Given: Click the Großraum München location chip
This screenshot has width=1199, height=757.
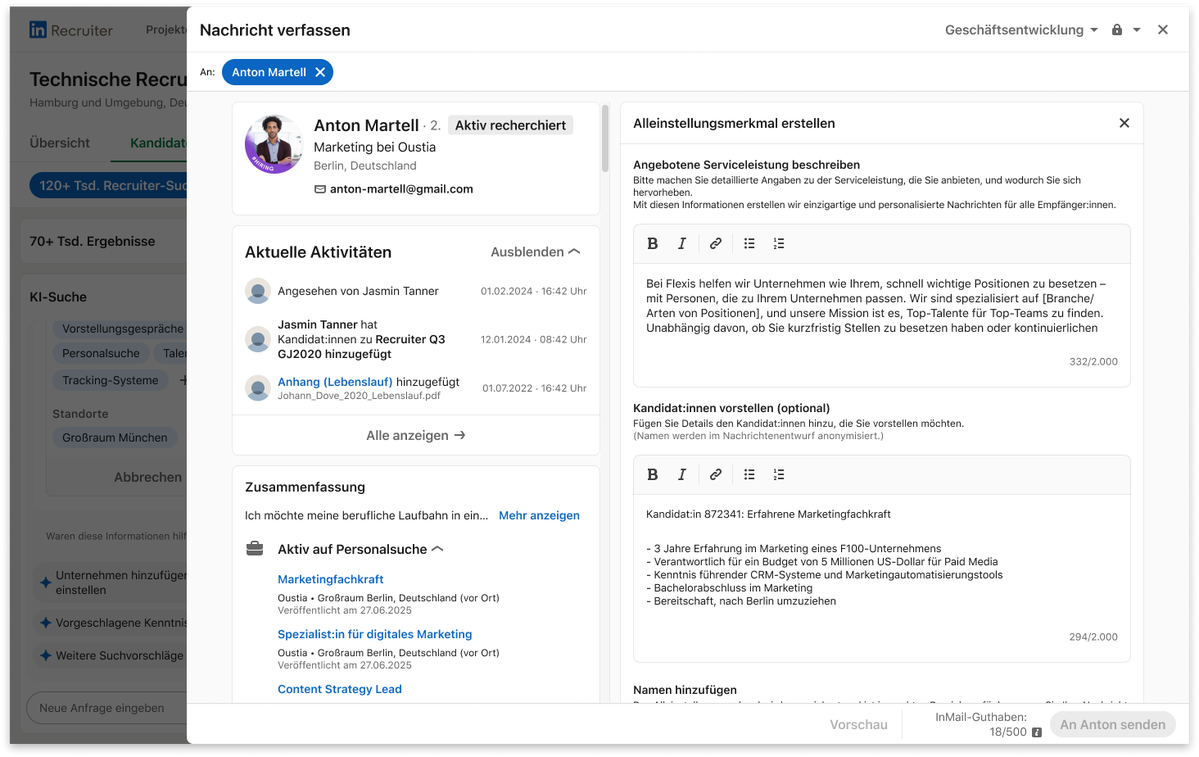Looking at the screenshot, I should coord(115,437).
